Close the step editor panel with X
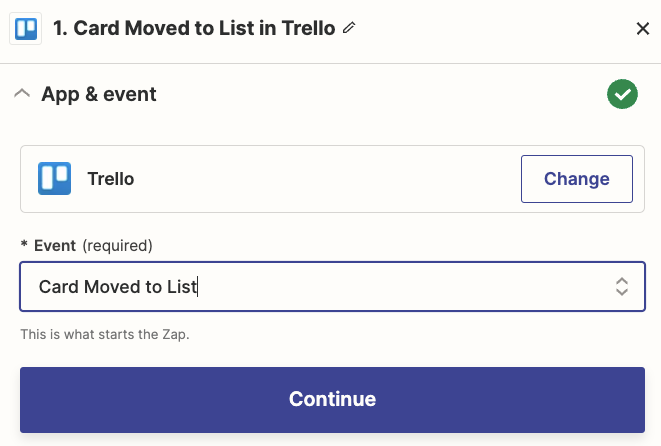661x446 pixels. point(643,28)
